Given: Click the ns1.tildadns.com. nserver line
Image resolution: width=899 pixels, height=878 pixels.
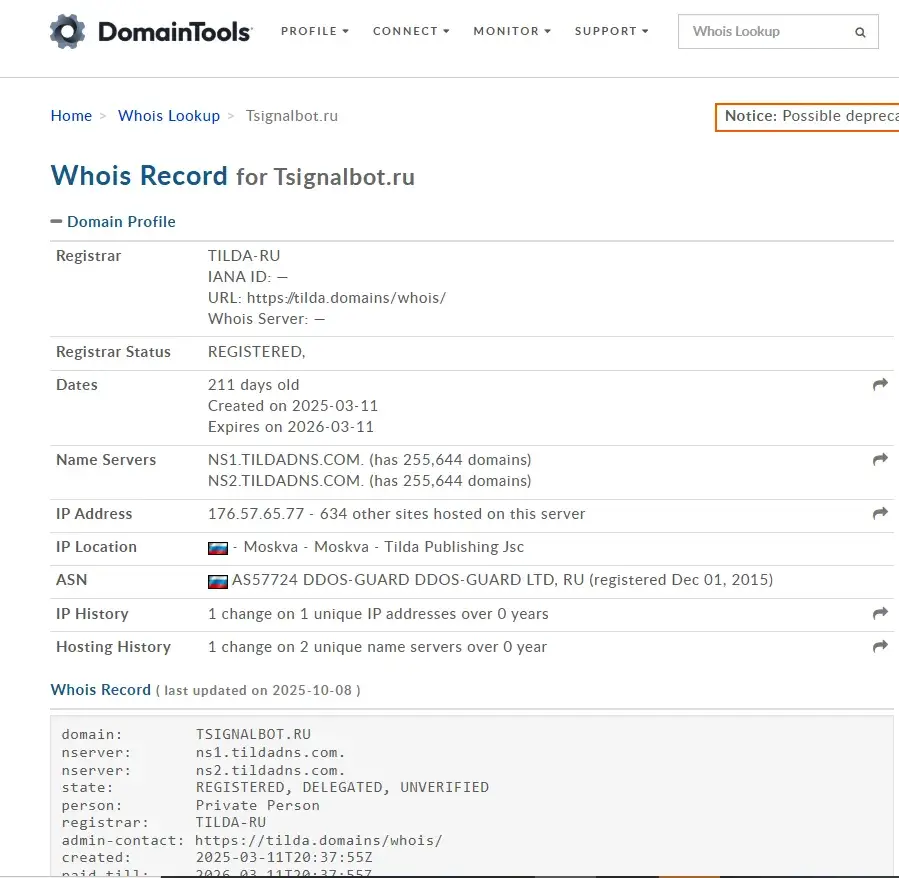Looking at the screenshot, I should tap(203, 752).
